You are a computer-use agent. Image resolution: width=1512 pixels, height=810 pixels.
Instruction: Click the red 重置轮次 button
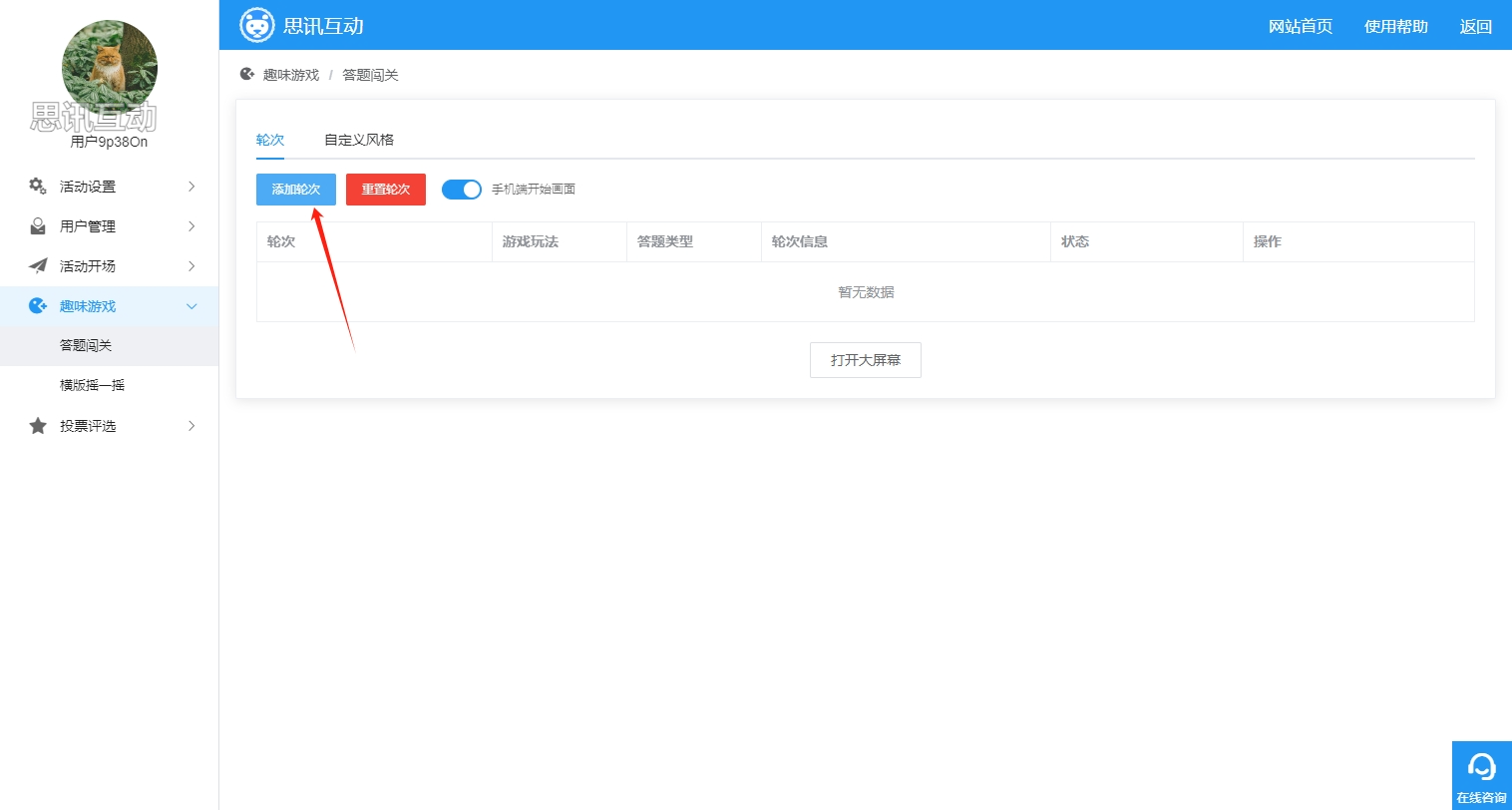(x=386, y=190)
